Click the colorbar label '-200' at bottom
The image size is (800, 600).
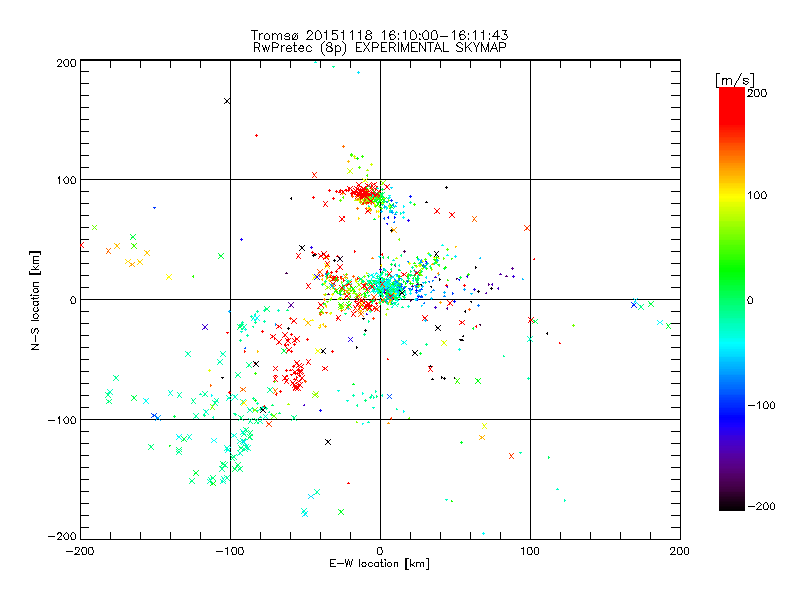tap(761, 506)
